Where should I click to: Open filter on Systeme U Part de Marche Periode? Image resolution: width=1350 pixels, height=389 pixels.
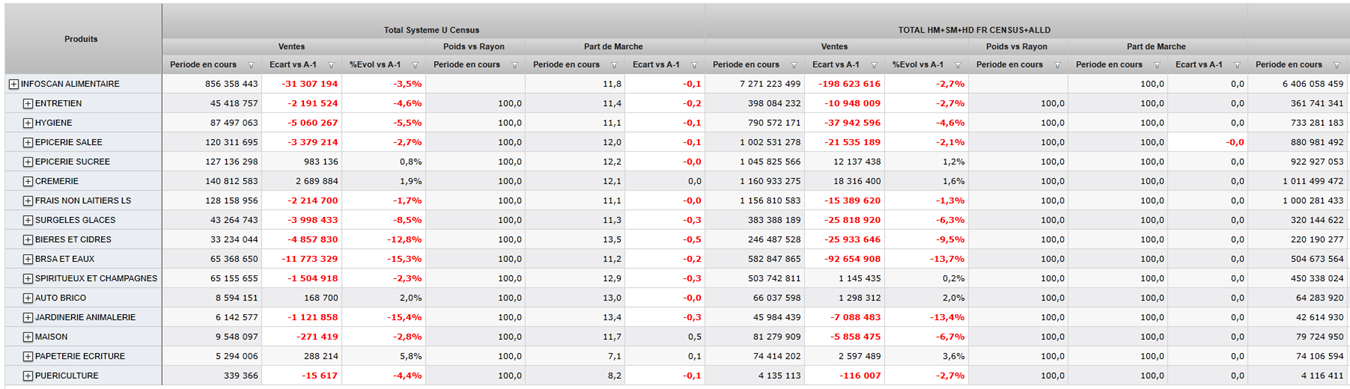point(615,65)
